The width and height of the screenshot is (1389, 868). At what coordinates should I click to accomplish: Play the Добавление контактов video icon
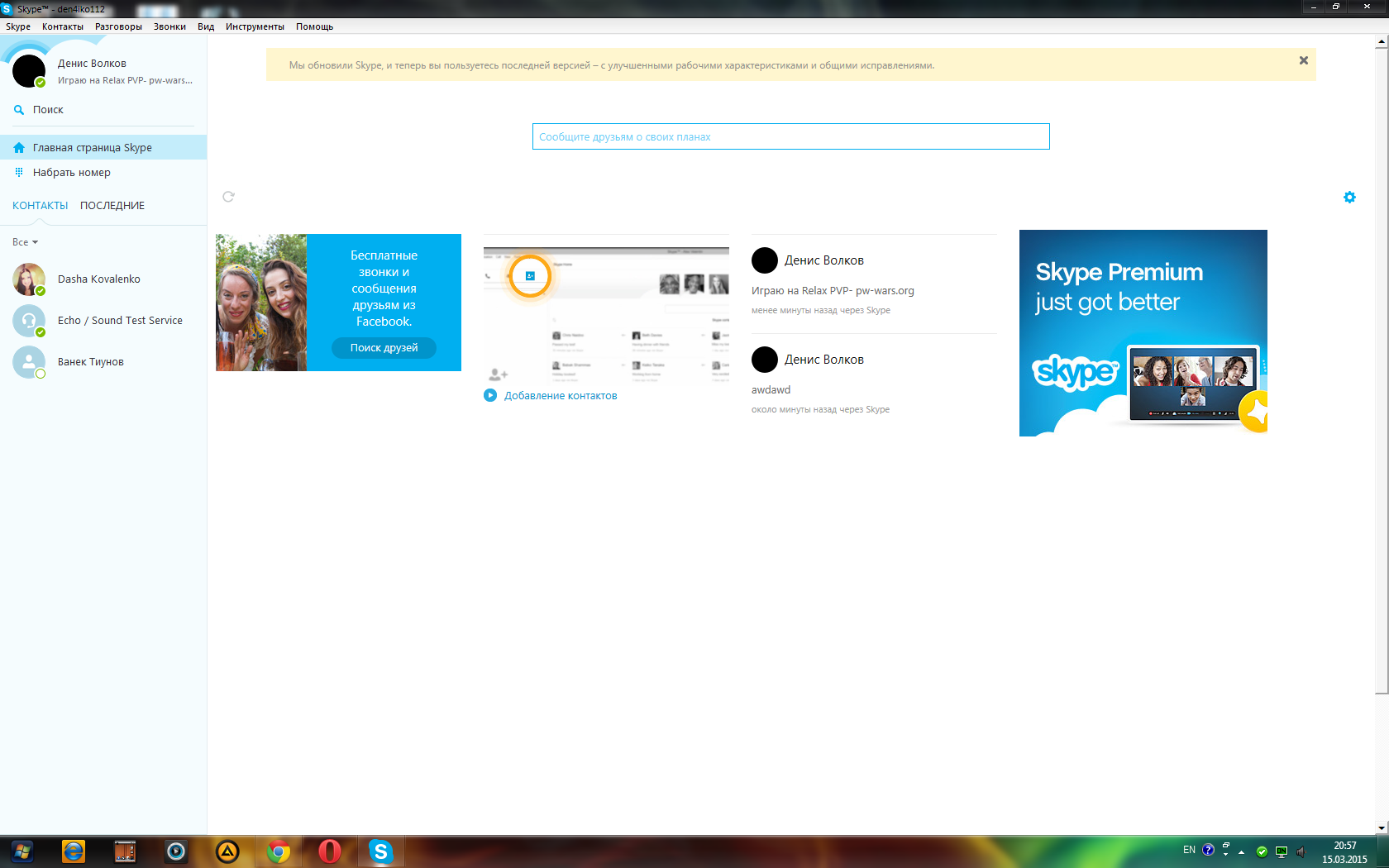(x=490, y=395)
